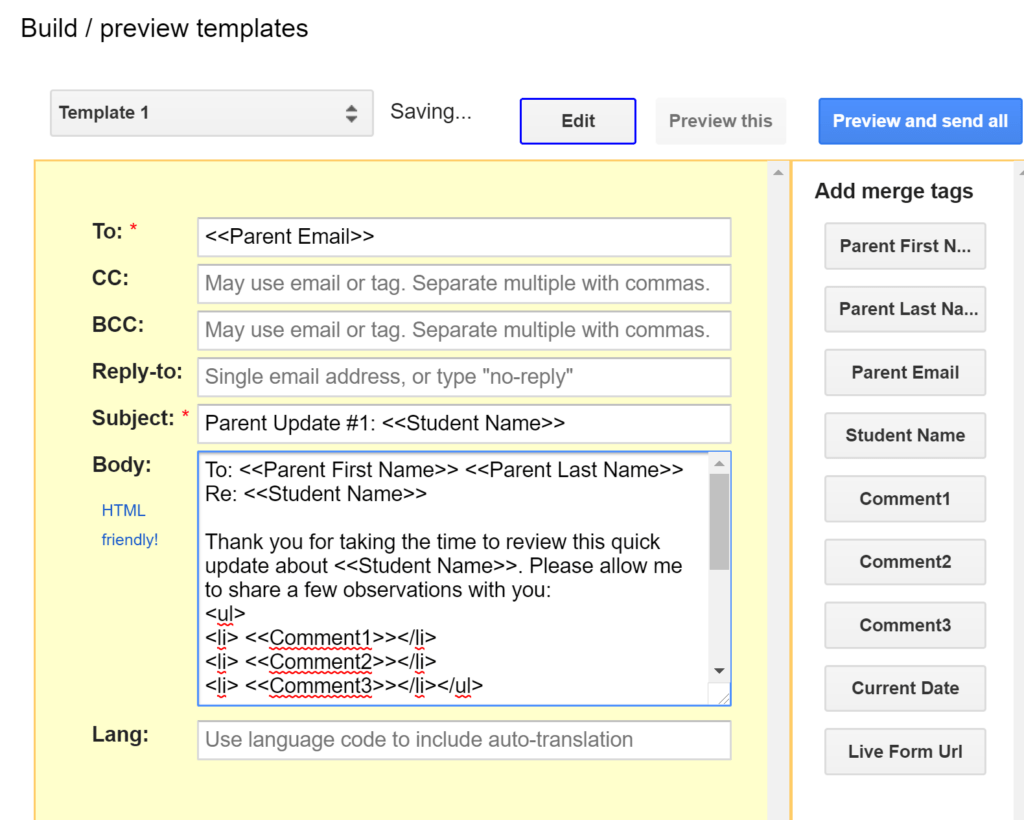1024x820 pixels.
Task: Click the Lang language code field
Action: click(x=464, y=740)
